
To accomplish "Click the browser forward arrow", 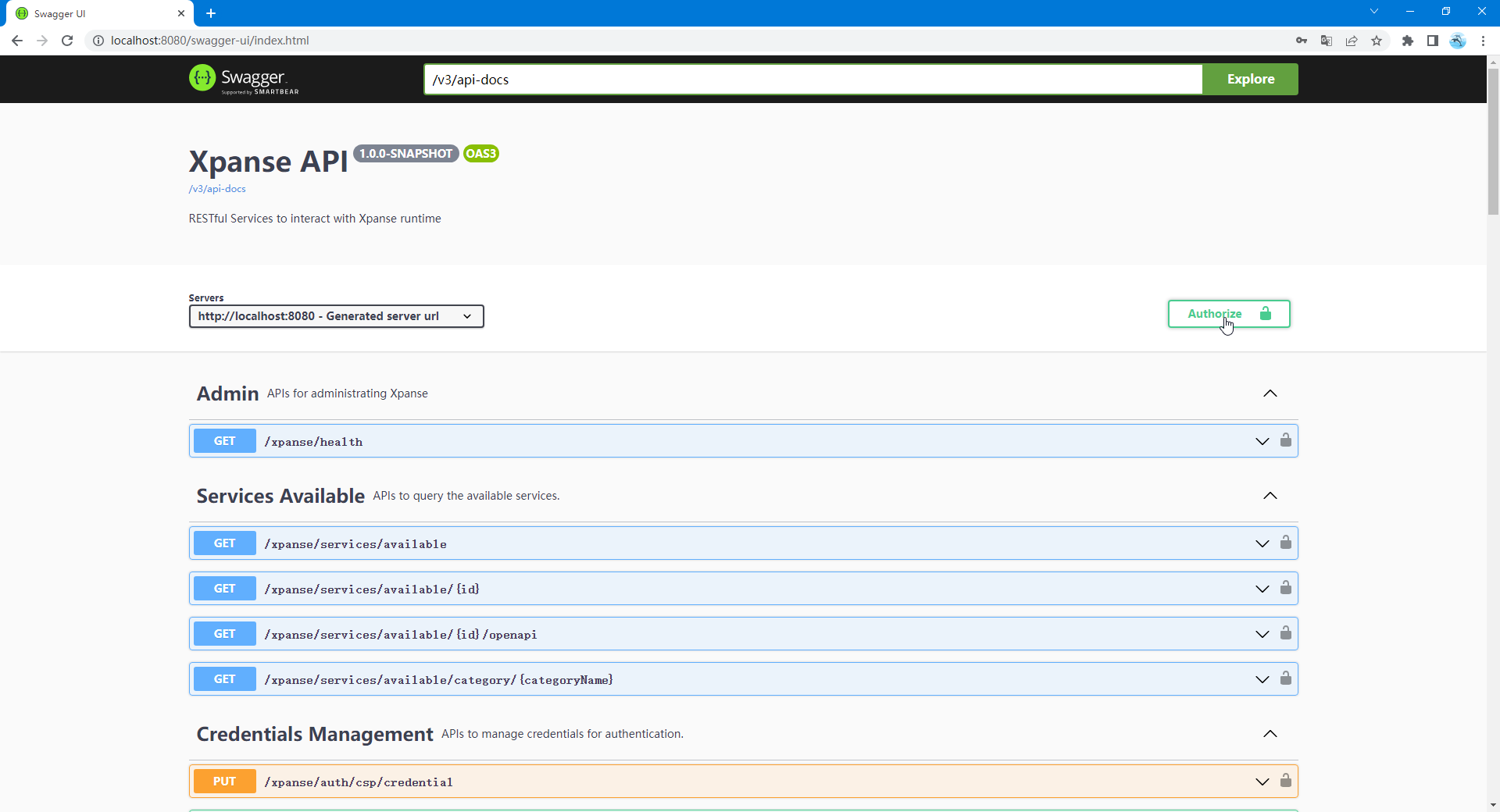I will [x=42, y=41].
